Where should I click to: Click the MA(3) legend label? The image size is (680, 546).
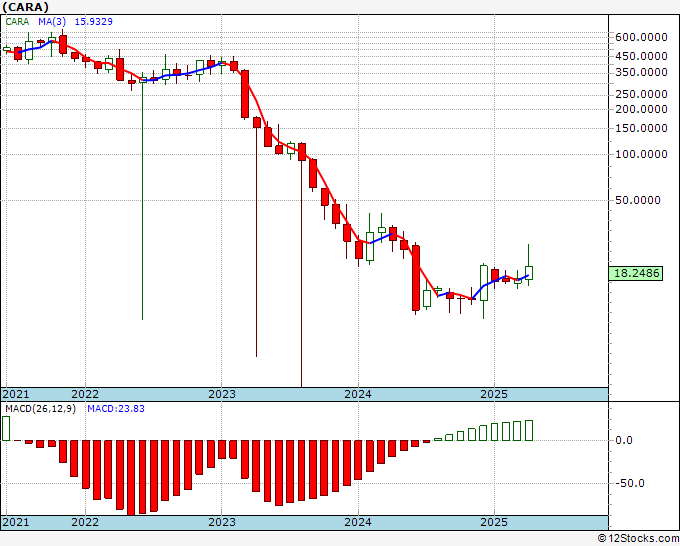(52, 22)
